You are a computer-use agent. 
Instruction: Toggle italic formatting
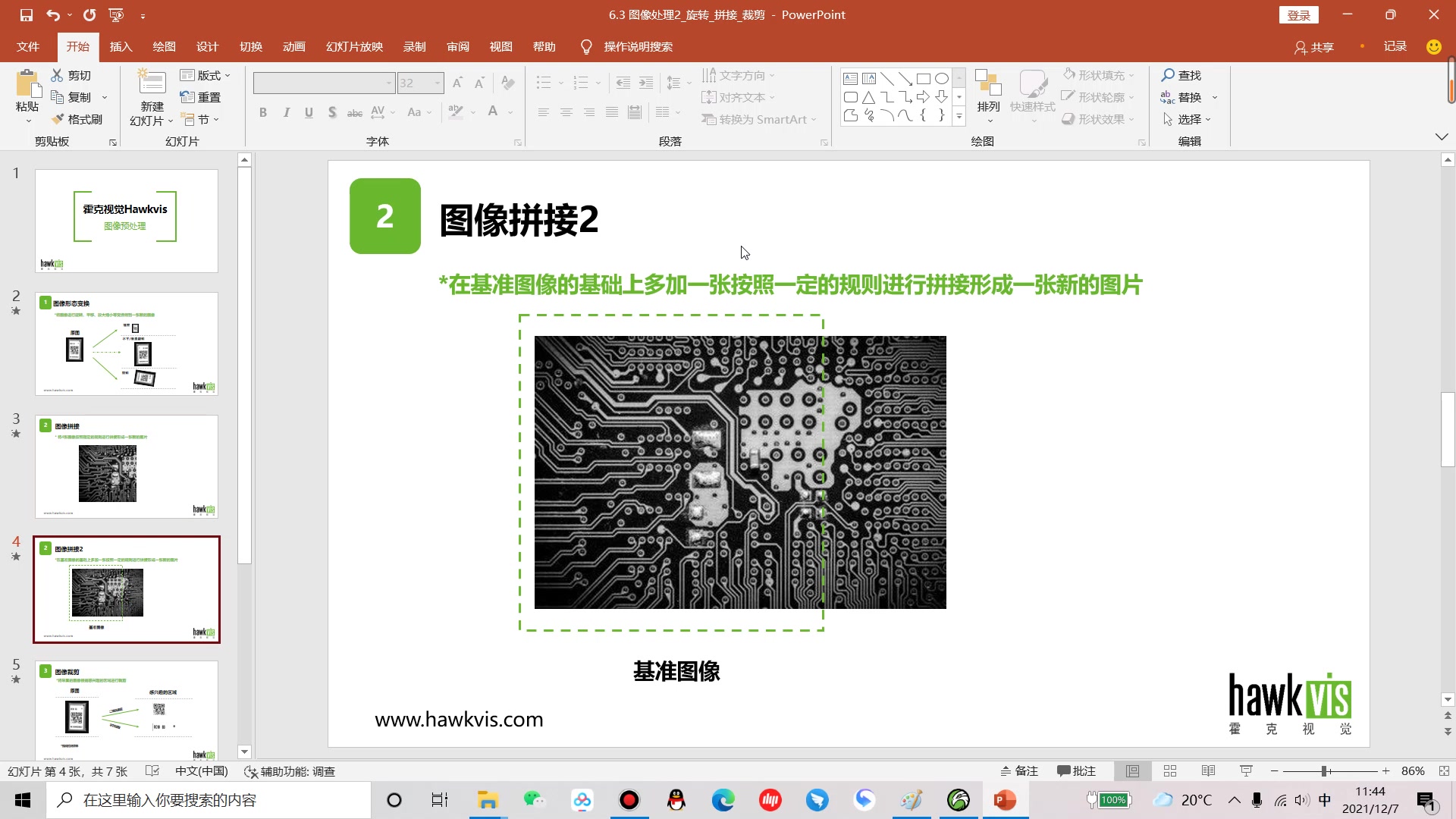pyautogui.click(x=286, y=112)
